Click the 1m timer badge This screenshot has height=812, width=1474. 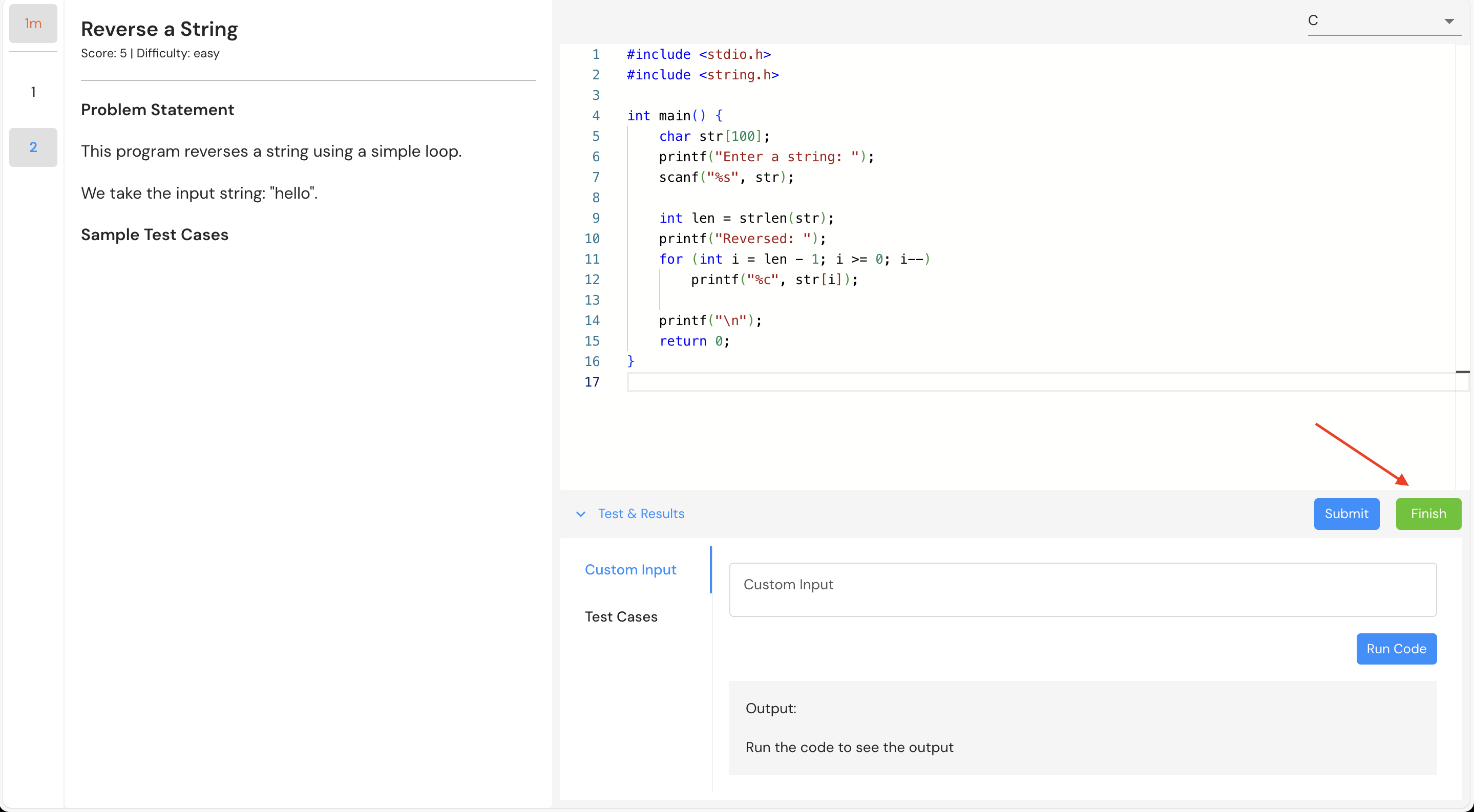33,24
